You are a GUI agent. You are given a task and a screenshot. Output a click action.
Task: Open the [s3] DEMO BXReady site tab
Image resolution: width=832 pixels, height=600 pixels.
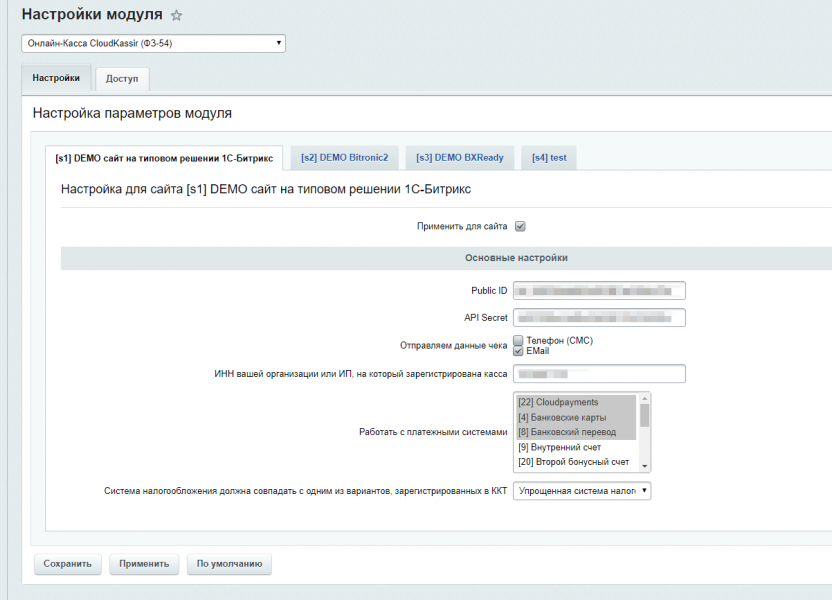click(x=460, y=158)
